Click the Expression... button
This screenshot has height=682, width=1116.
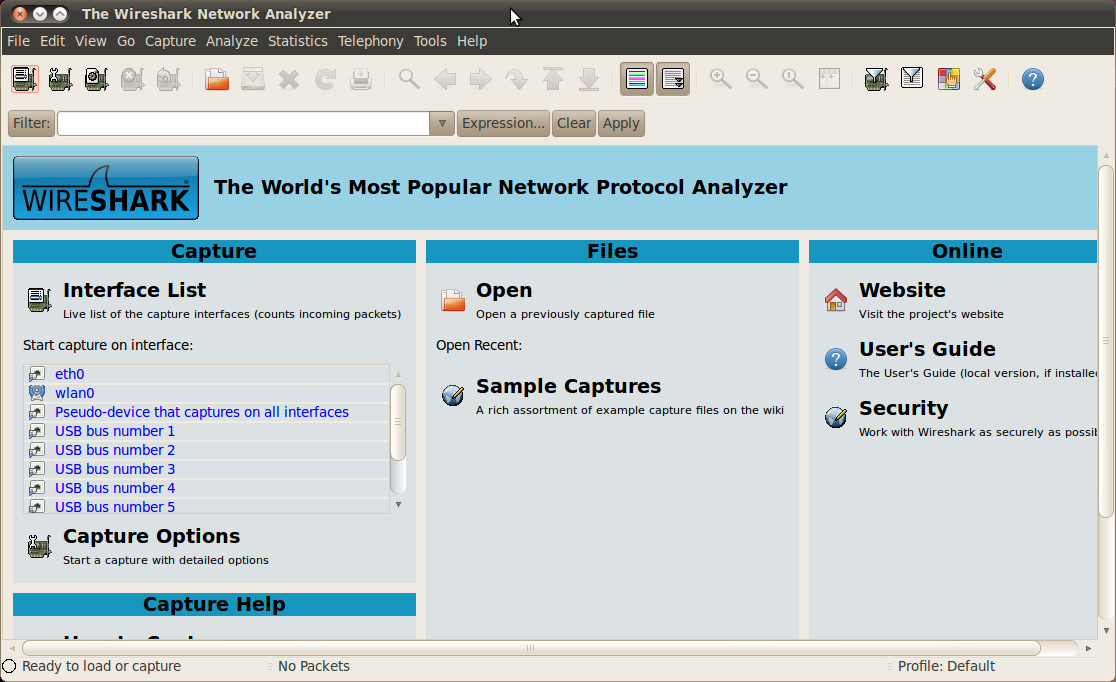(503, 123)
